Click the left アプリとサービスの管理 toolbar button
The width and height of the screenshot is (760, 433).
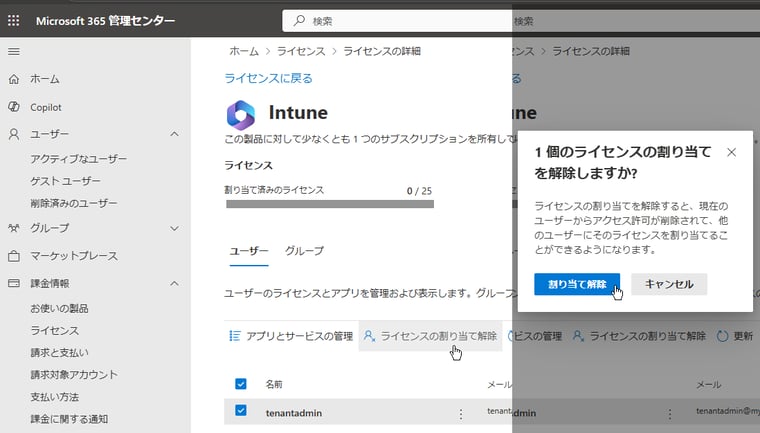291,336
